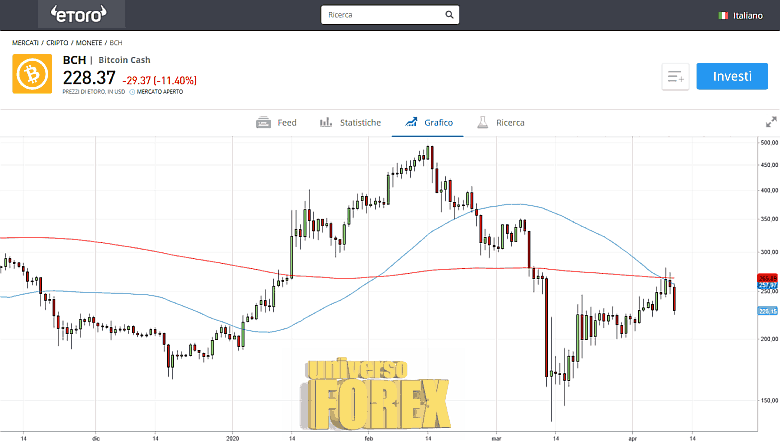Open the CRIPTO breadcrumb link
Viewport: 780px width, 444px height.
click(x=58, y=42)
